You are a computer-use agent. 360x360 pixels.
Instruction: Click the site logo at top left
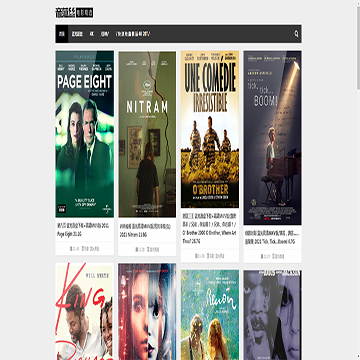pos(74,13)
